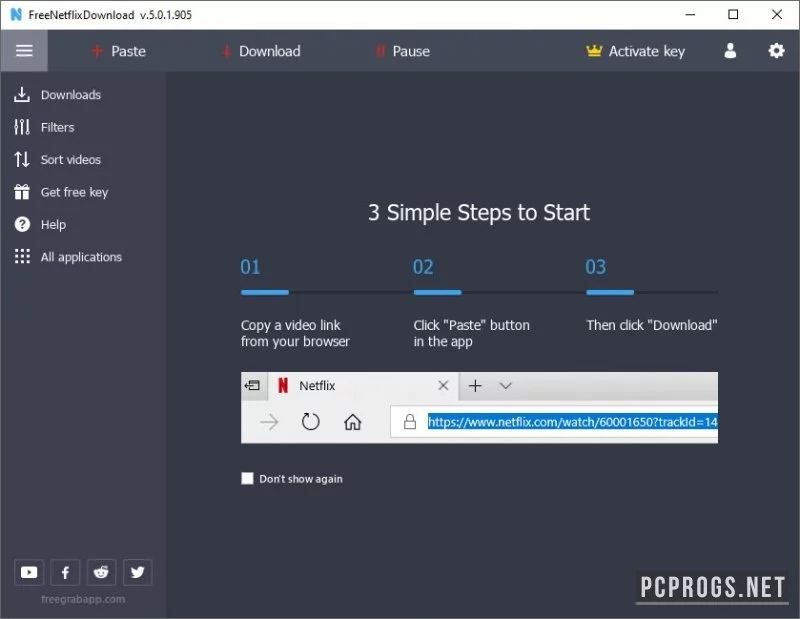Screen dimensions: 800x619
Task: Open Help in the sidebar
Action: [40, 225]
